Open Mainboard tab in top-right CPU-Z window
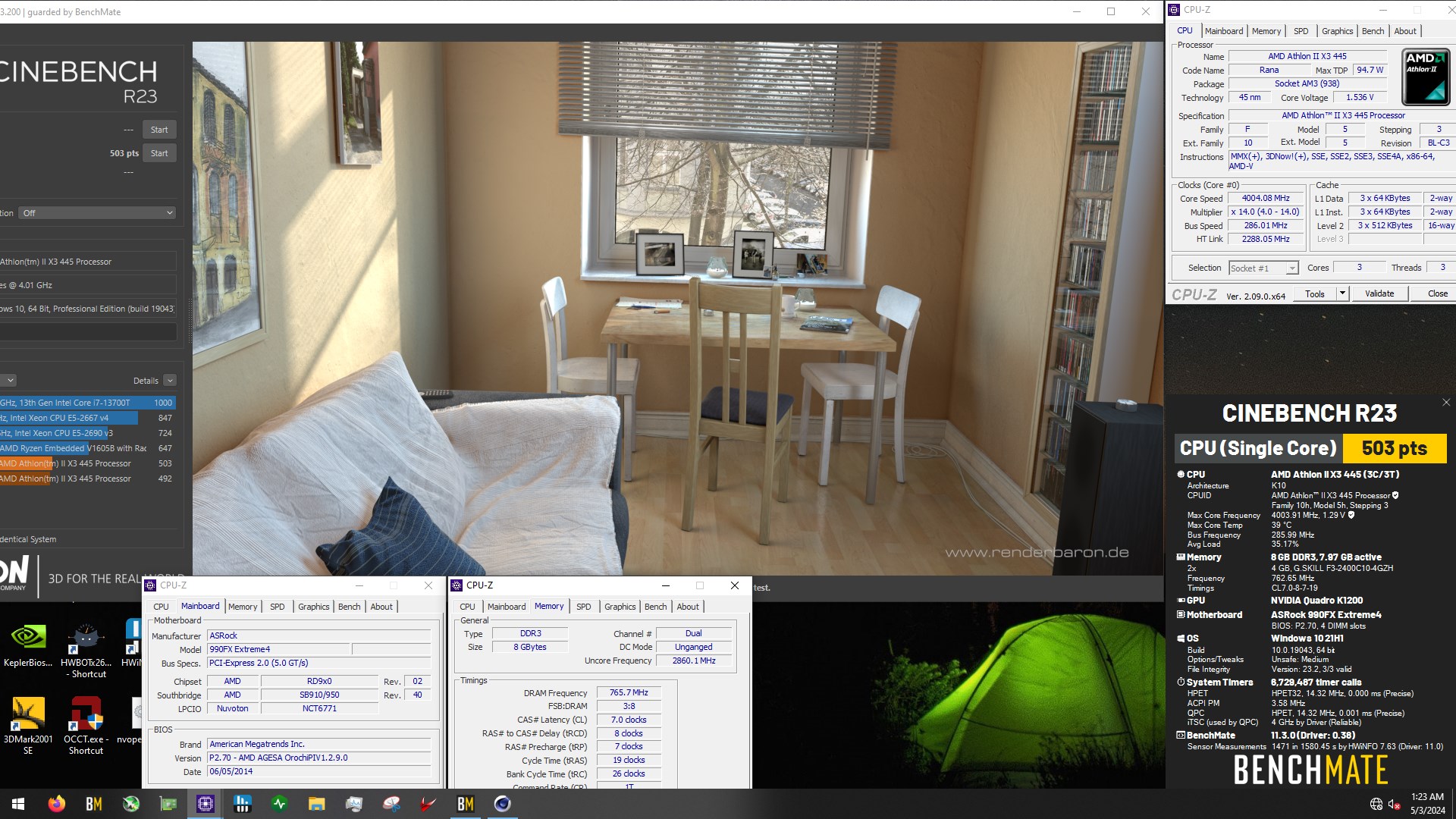 1224,31
